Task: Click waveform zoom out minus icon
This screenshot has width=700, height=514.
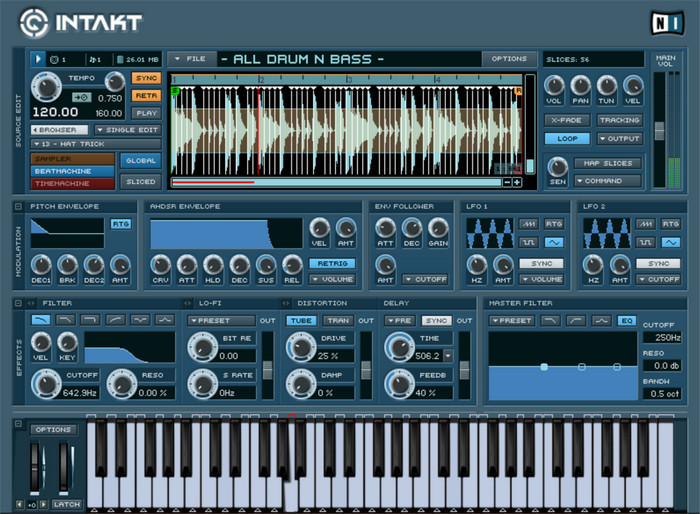Action: click(x=507, y=182)
